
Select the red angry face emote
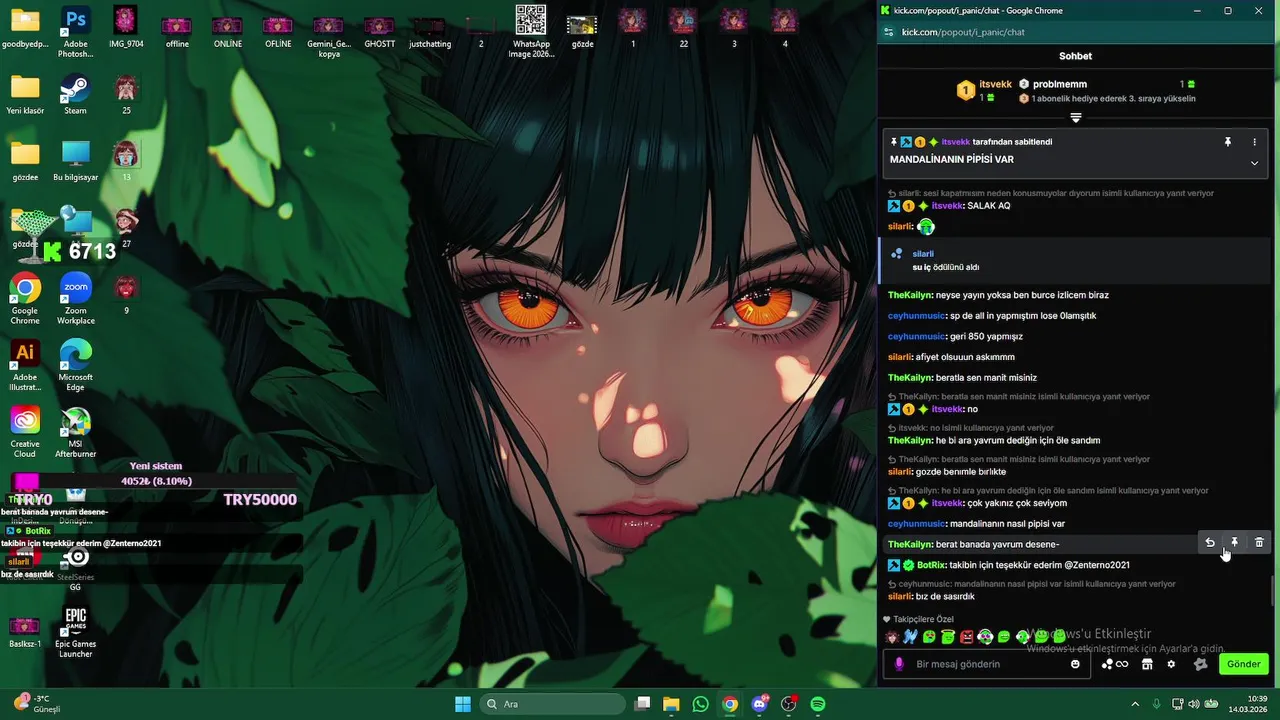click(967, 637)
